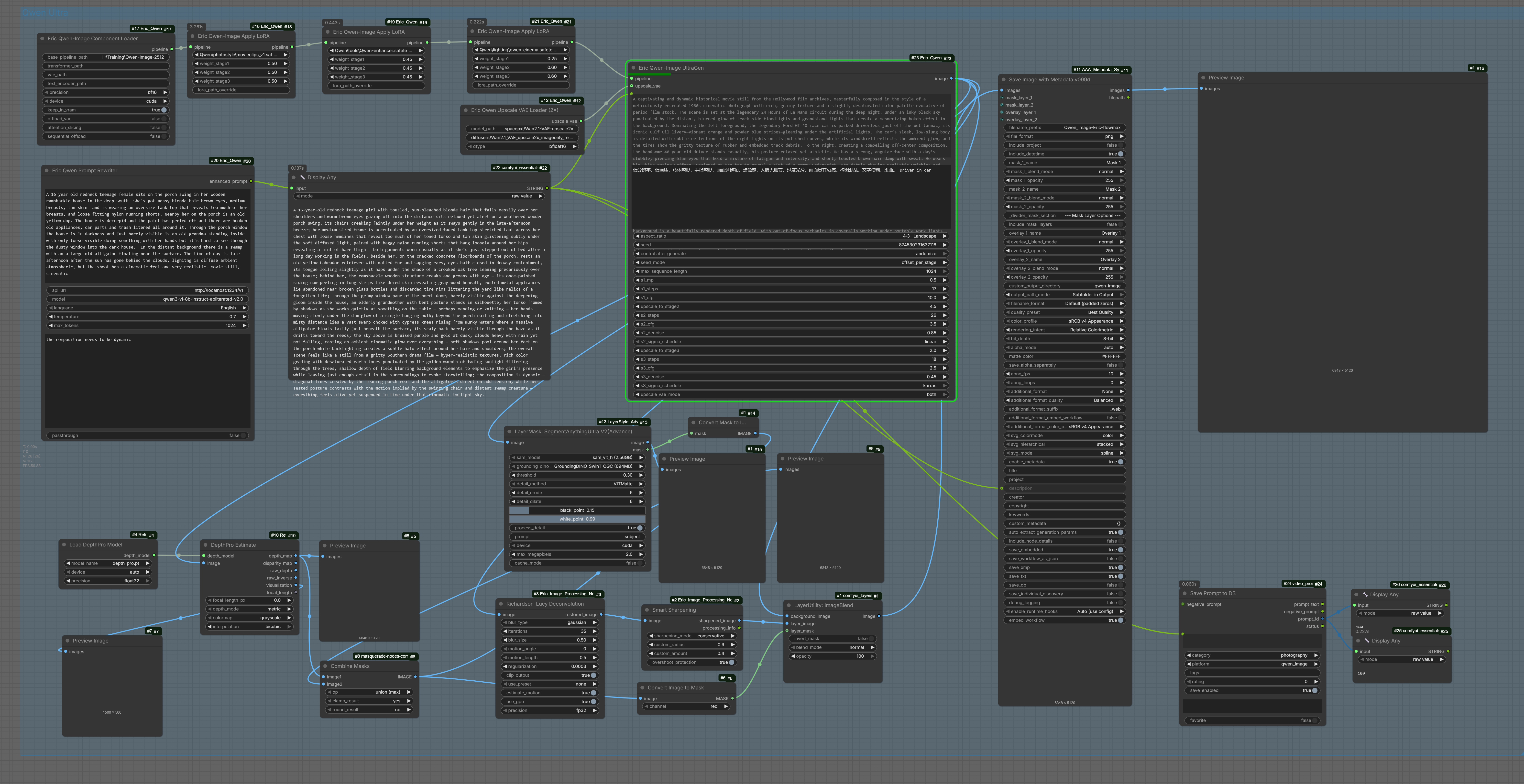Click the base_pipeline_path field
The height and width of the screenshot is (784, 1524).
click(x=106, y=57)
